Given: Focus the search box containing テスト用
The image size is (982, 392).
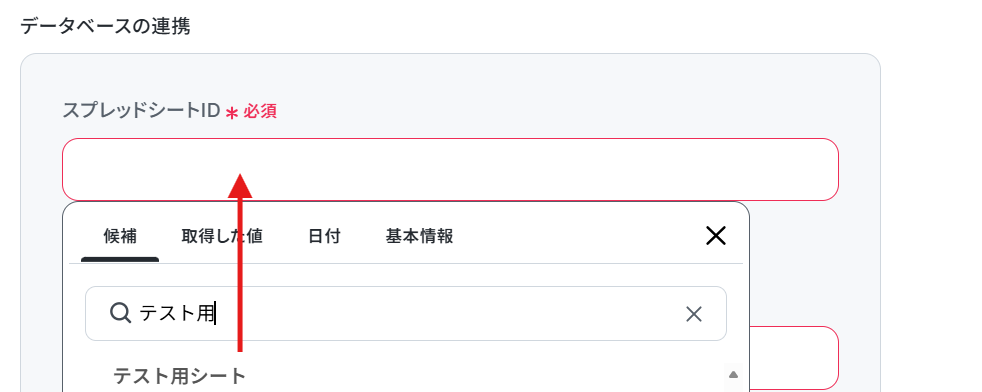Looking at the screenshot, I should pos(406,314).
